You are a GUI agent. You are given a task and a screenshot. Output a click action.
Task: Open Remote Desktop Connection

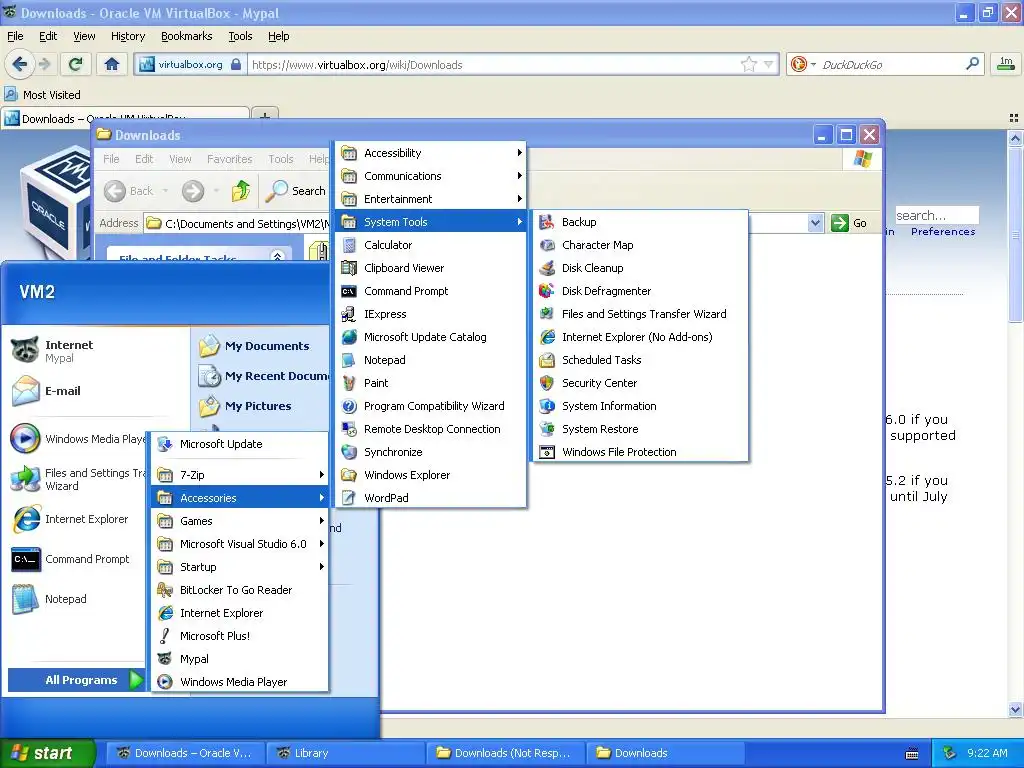click(431, 429)
